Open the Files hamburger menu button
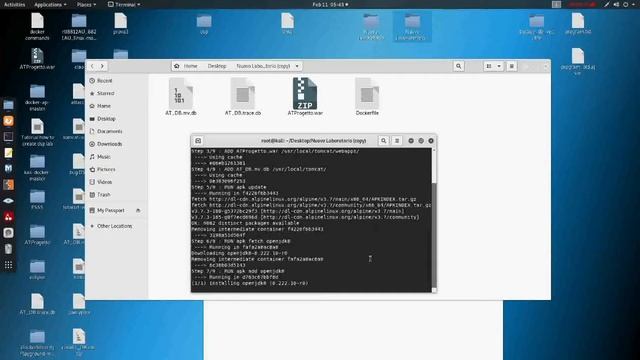 [511, 66]
